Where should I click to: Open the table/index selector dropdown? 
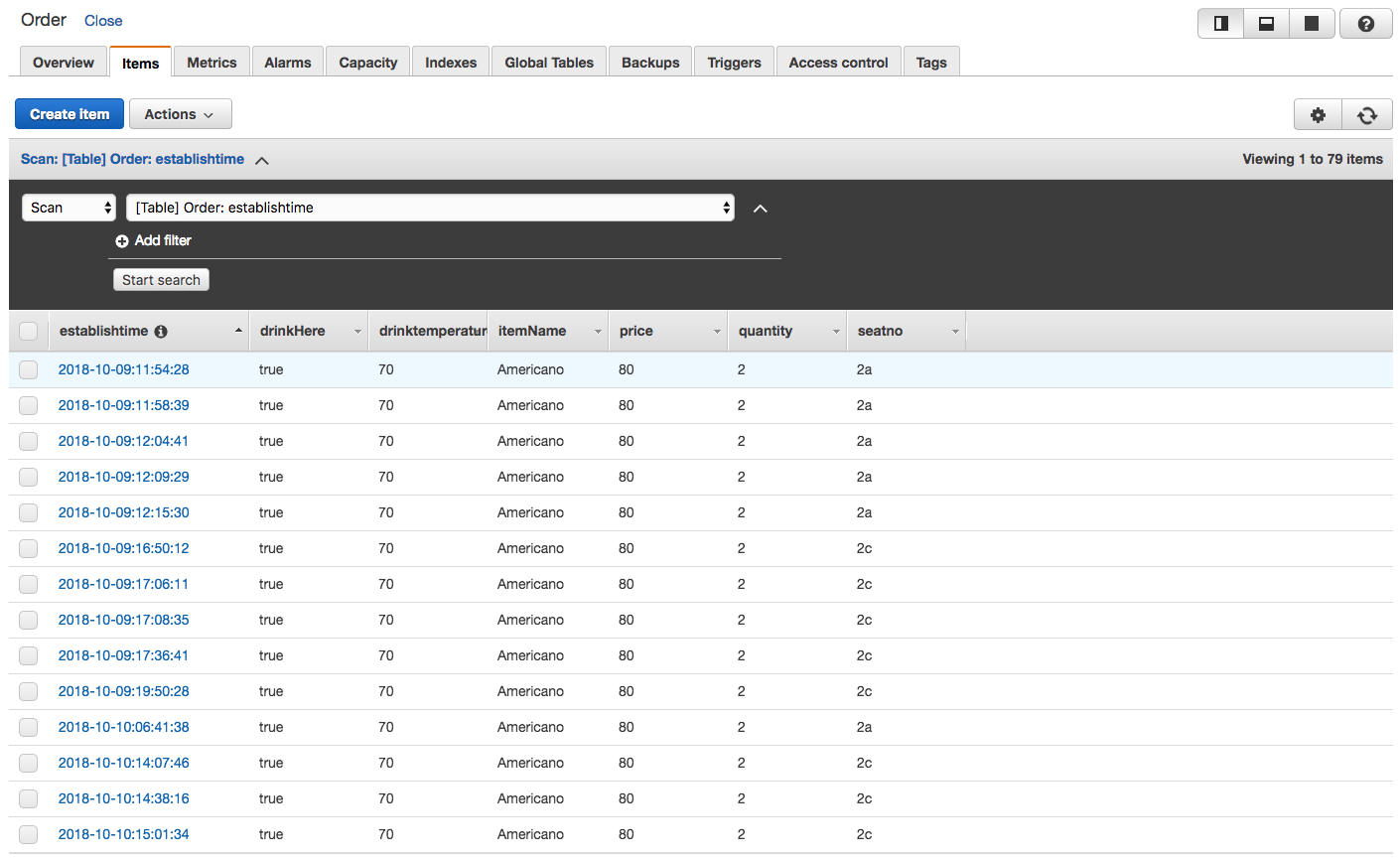click(430, 208)
